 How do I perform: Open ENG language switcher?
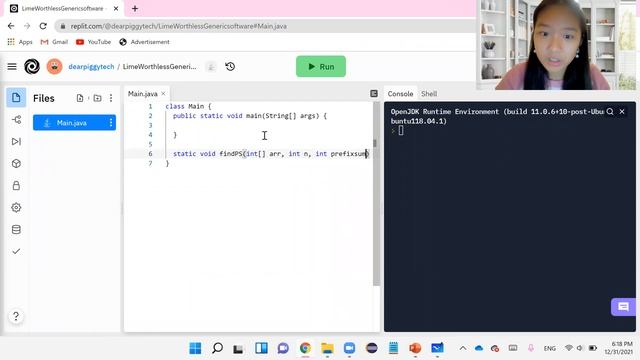click(x=549, y=348)
